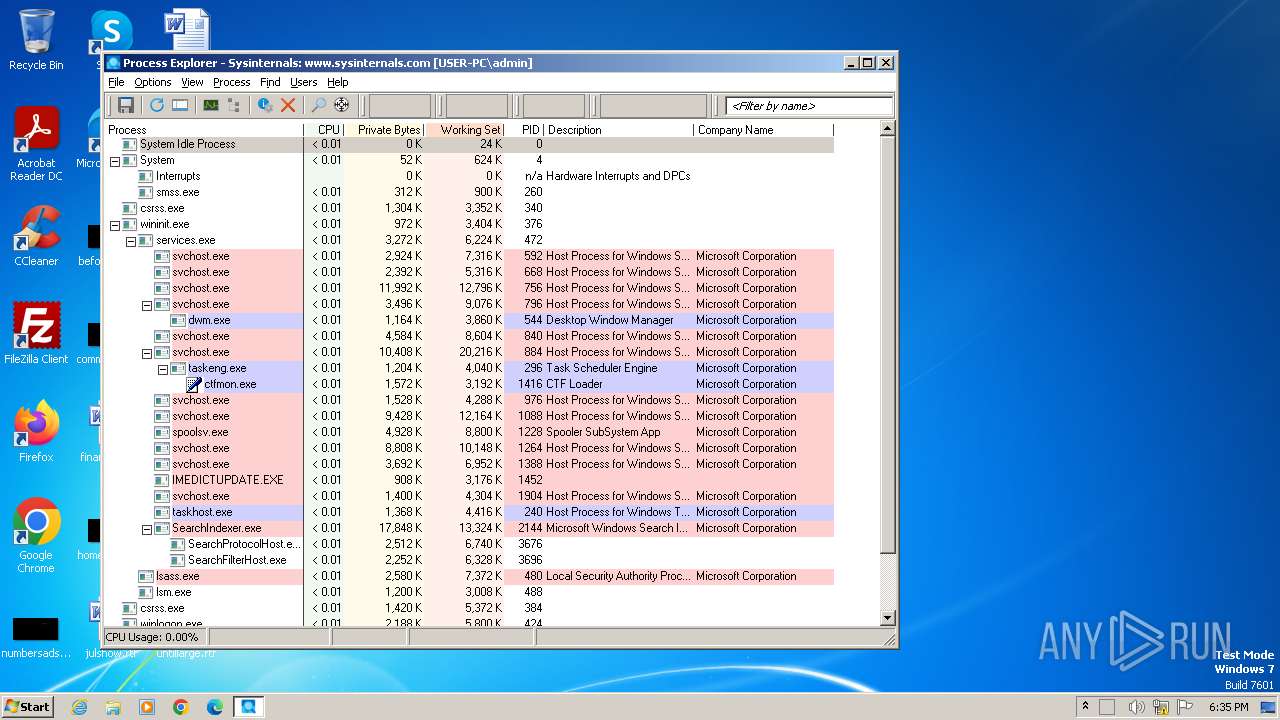Open the Google Chrome desktop shortcut

tap(36, 536)
